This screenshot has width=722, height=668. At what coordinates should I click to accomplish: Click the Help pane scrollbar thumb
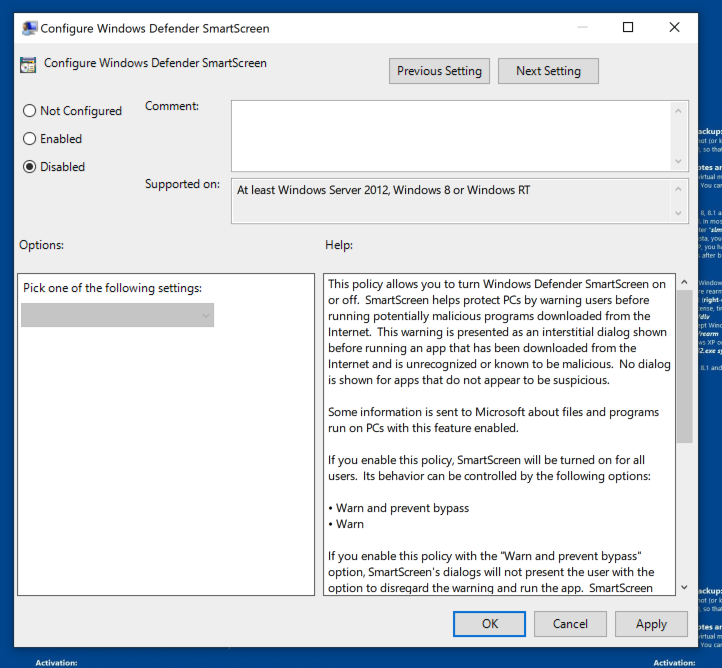pyautogui.click(x=684, y=366)
